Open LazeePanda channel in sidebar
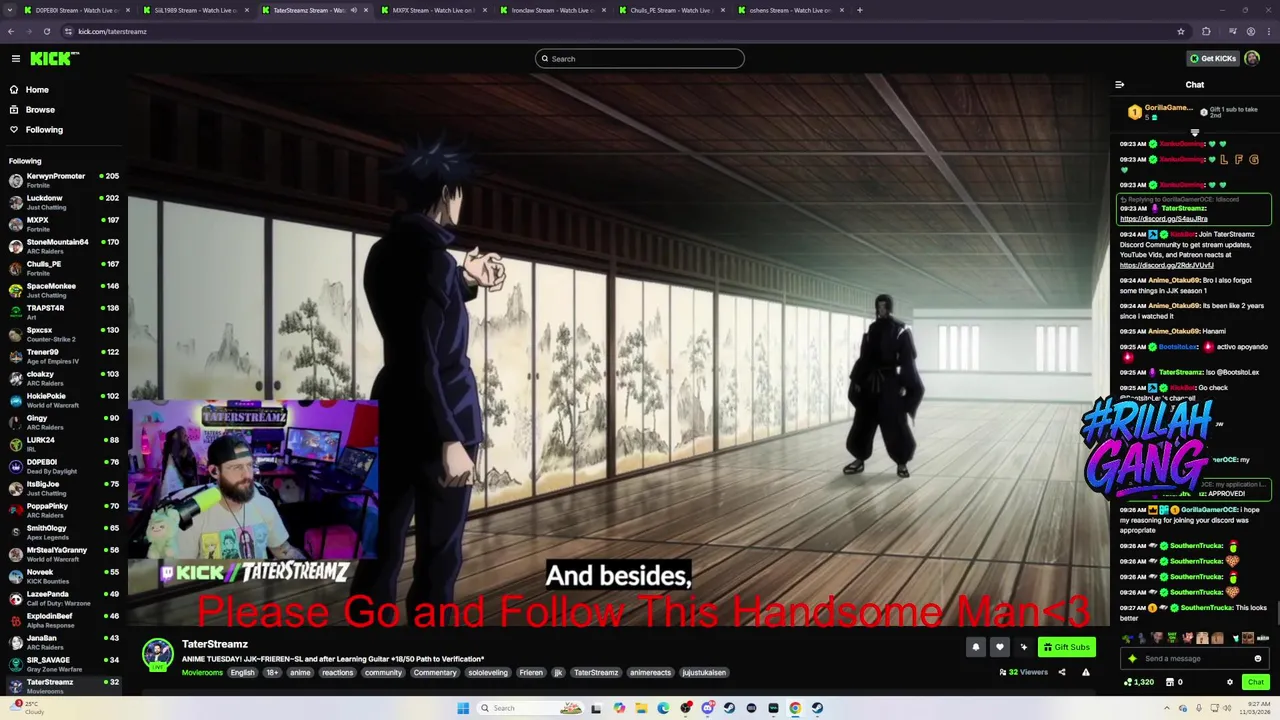1280x720 pixels. [x=63, y=598]
